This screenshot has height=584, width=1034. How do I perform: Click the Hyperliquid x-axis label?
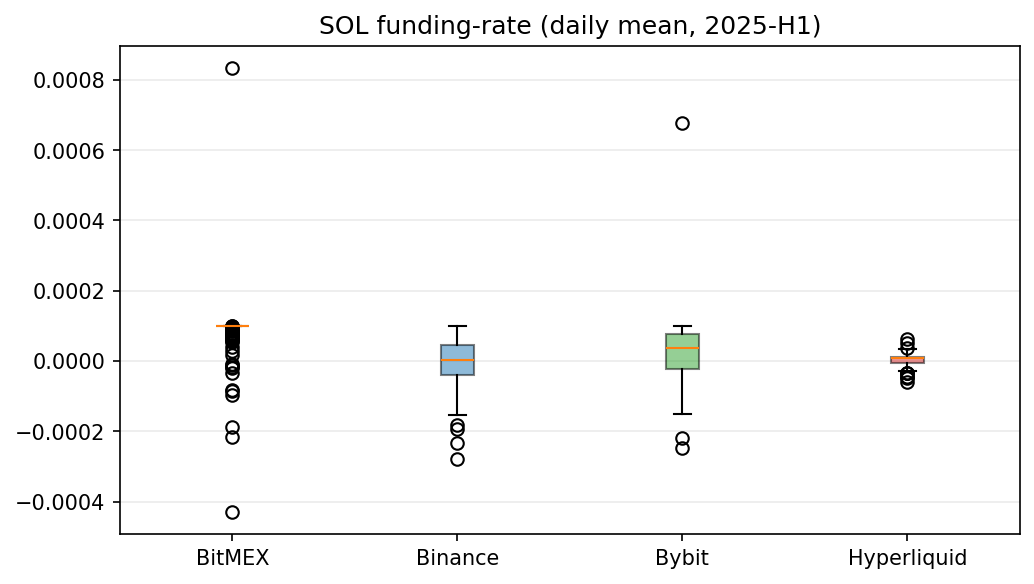(907, 558)
